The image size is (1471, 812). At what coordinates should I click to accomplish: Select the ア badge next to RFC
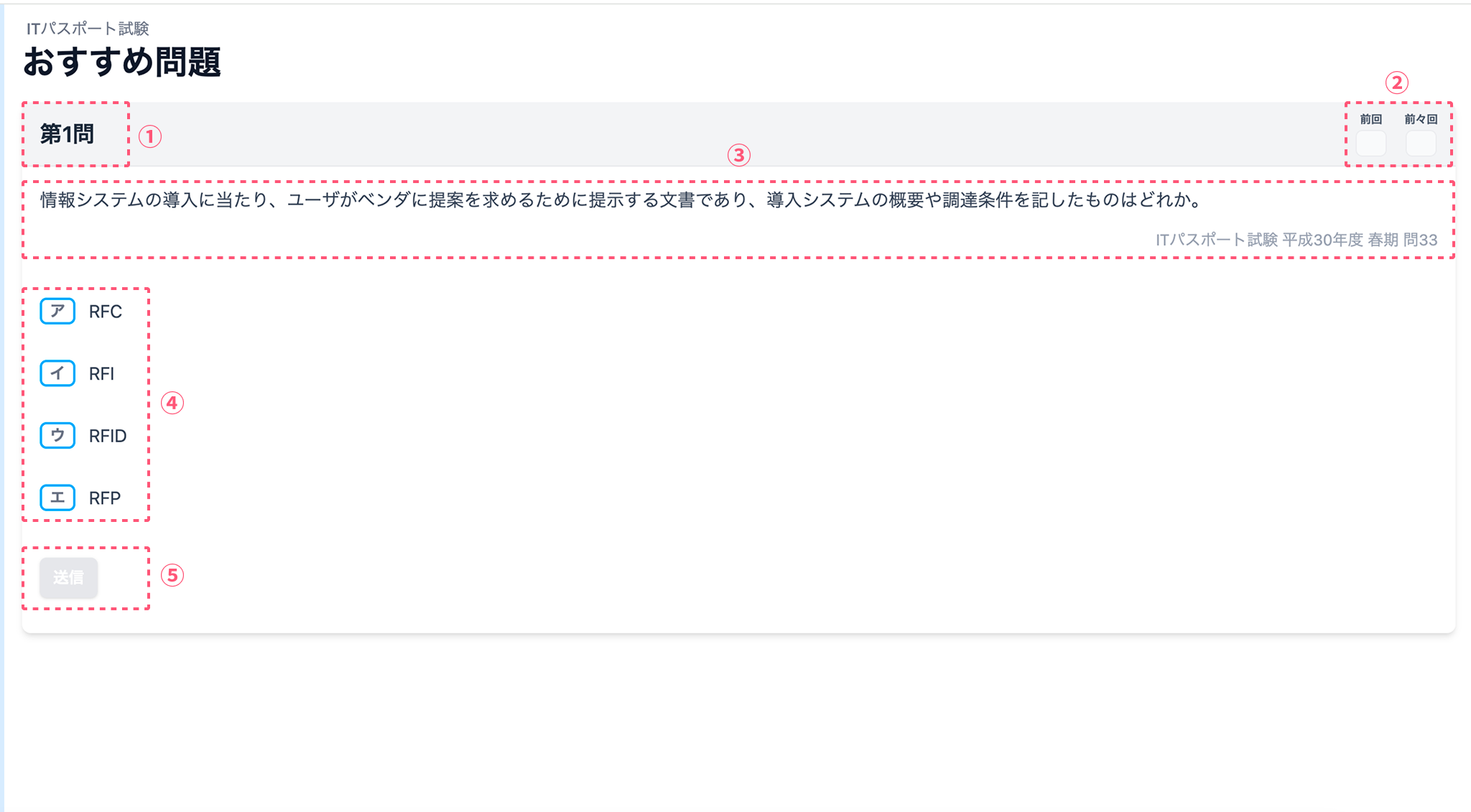(x=57, y=311)
